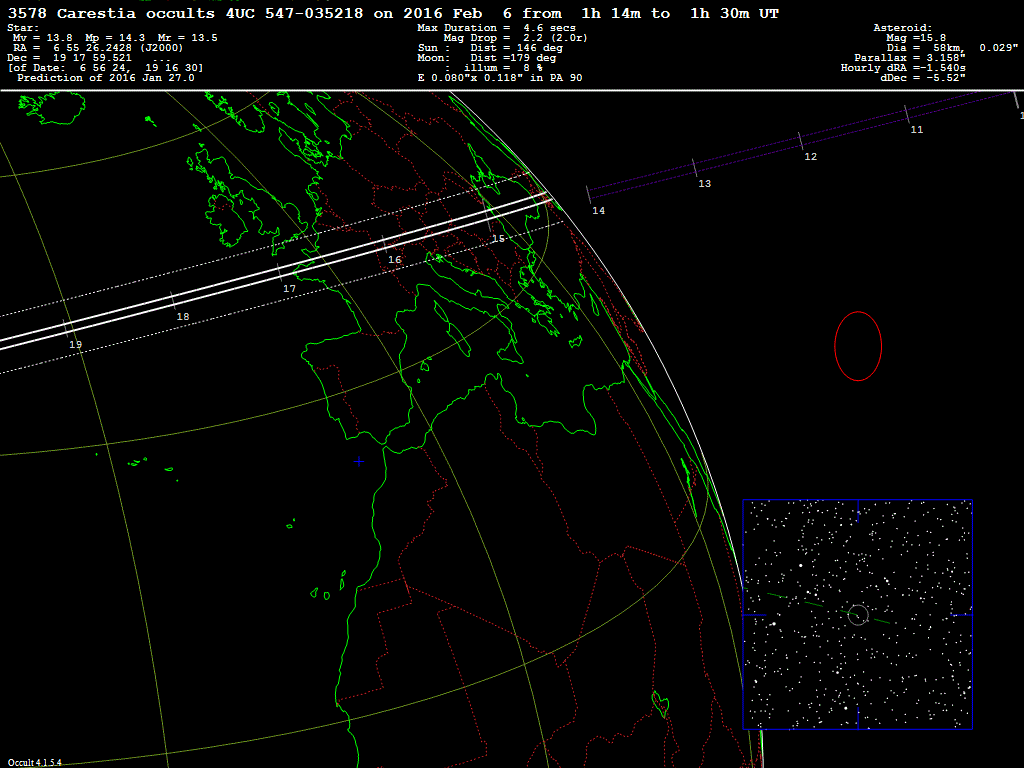Select the 14 minute path marker
1024x768 pixels.
(x=598, y=211)
